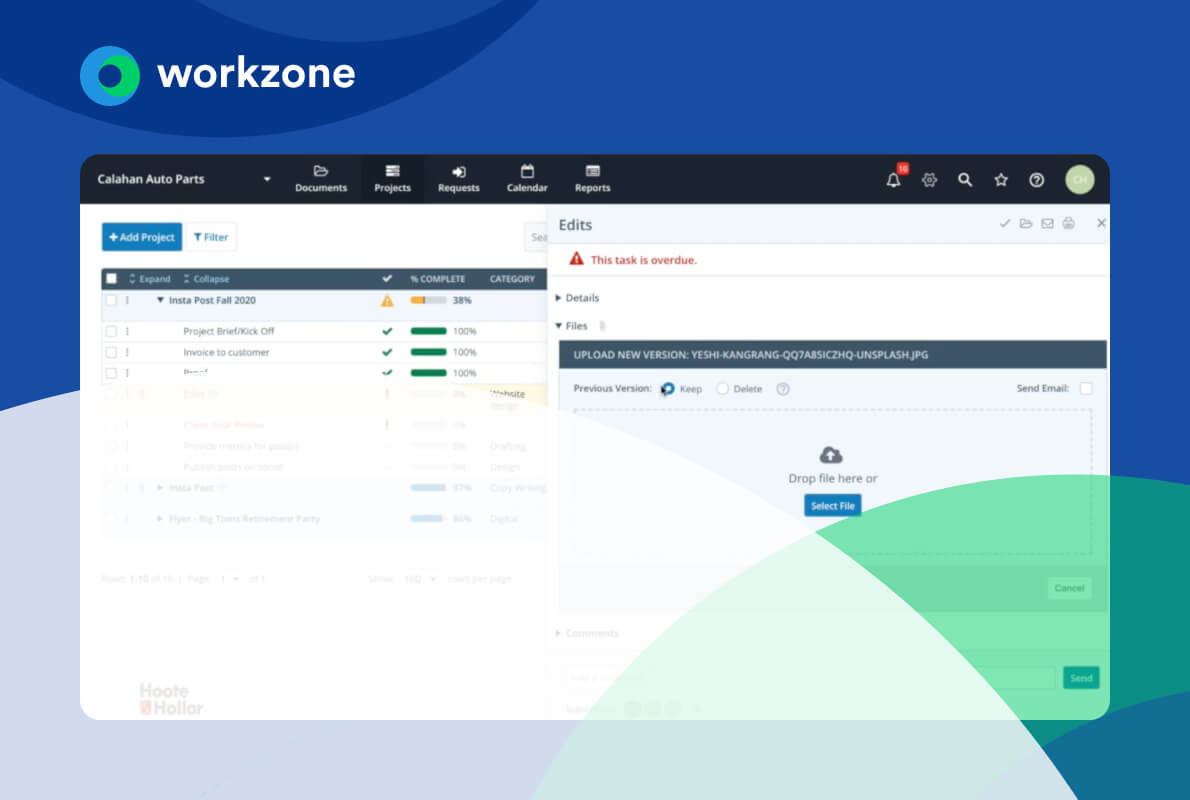Click the Select File upload button
Screen dimensions: 1190x800
tap(832, 505)
